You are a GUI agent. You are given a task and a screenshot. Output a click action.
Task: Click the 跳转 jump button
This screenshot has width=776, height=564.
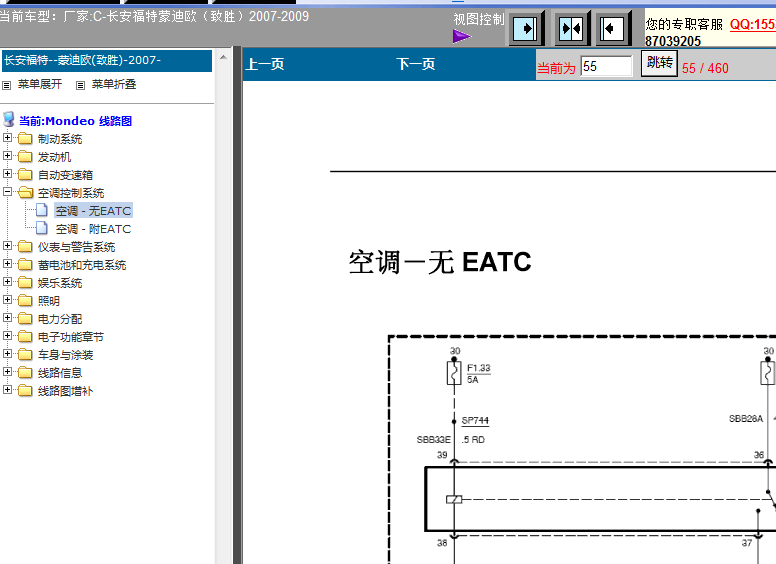click(x=659, y=63)
